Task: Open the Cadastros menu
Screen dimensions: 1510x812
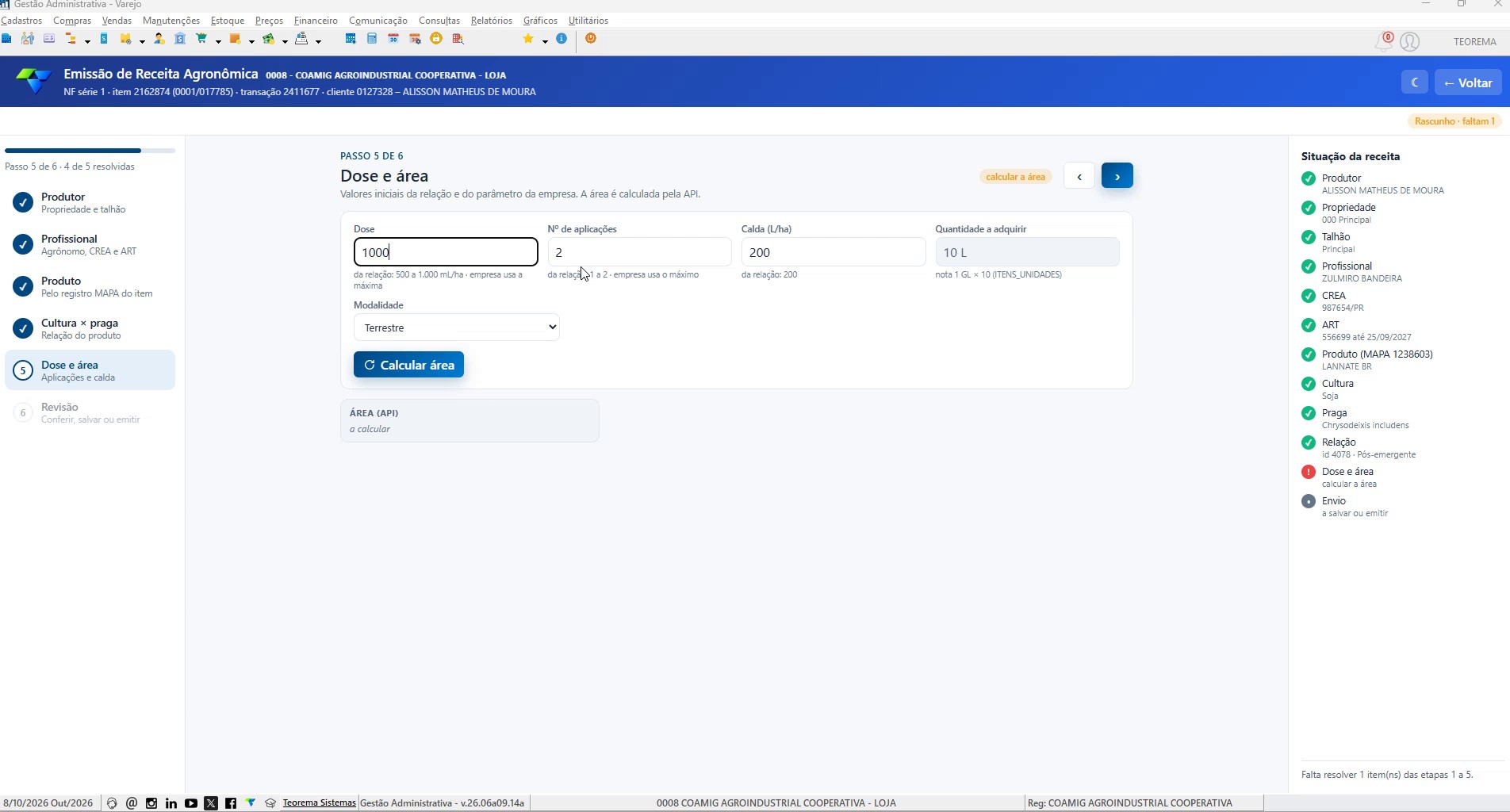Action: coord(22,21)
